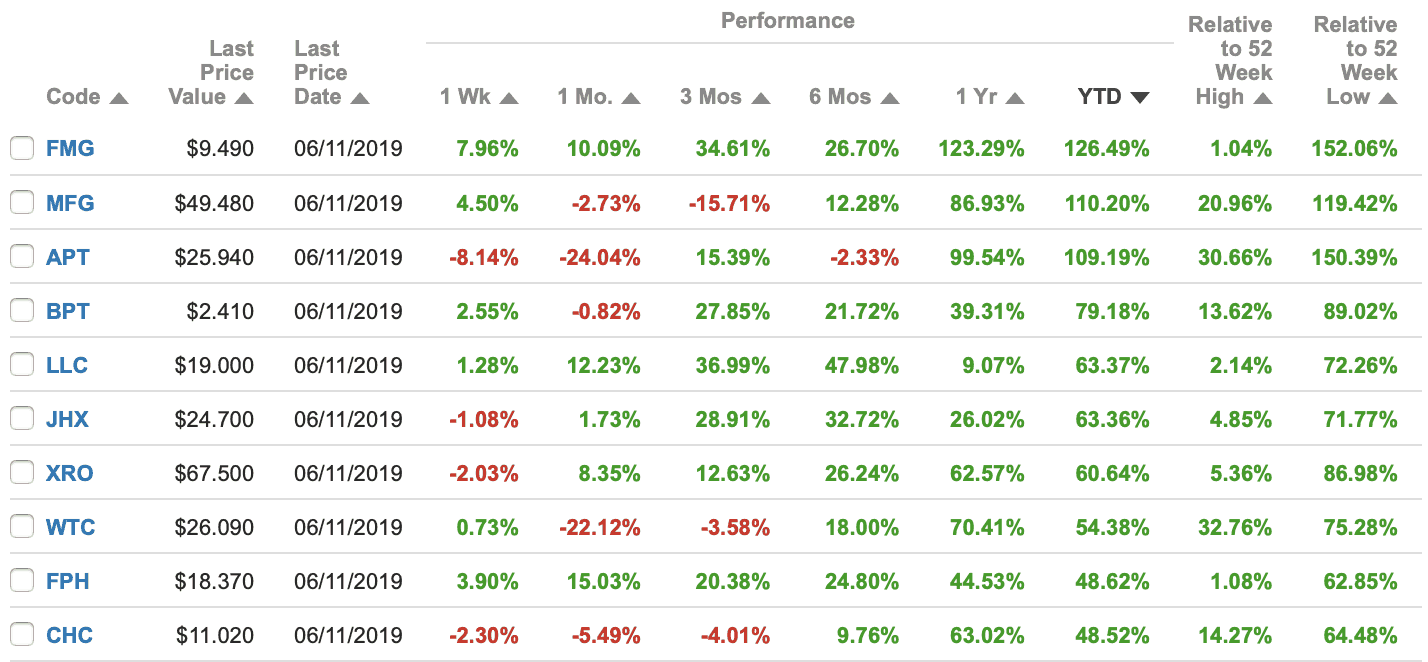Open the XRO stock code link
The width and height of the screenshot is (1428, 662).
tap(69, 473)
